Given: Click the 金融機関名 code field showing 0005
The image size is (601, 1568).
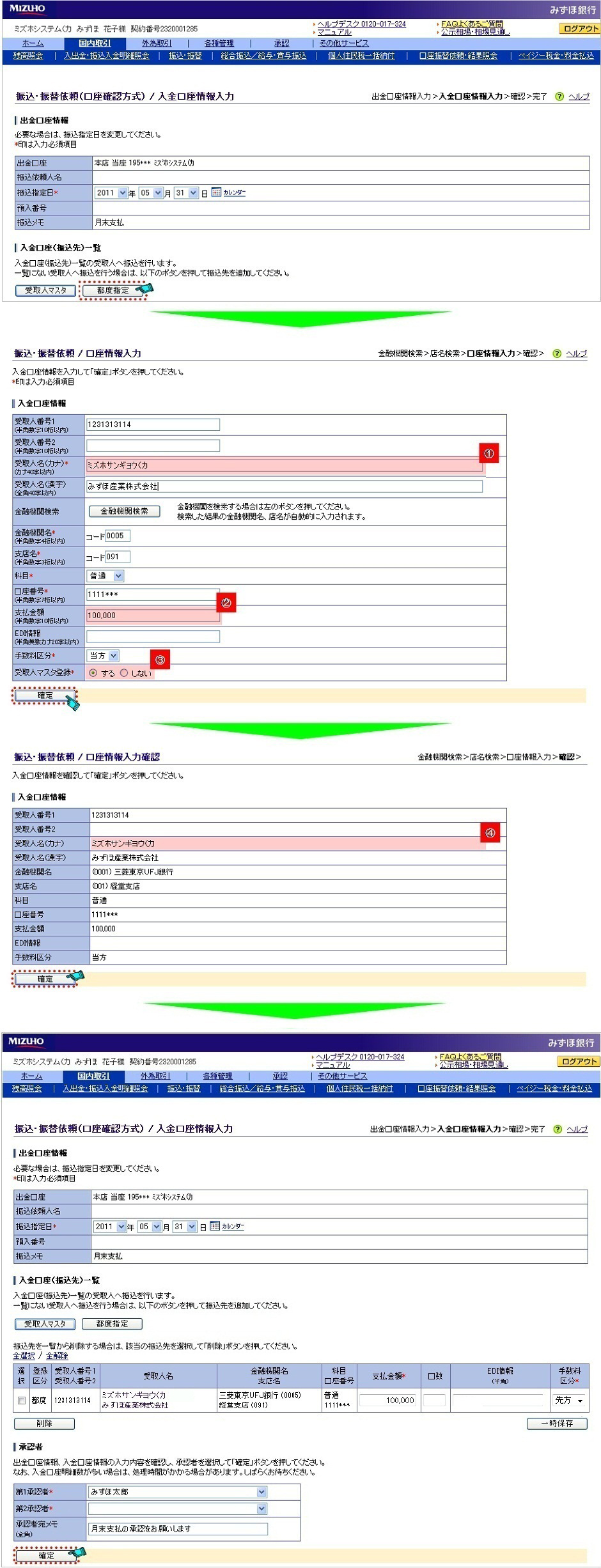Looking at the screenshot, I should click(x=118, y=536).
